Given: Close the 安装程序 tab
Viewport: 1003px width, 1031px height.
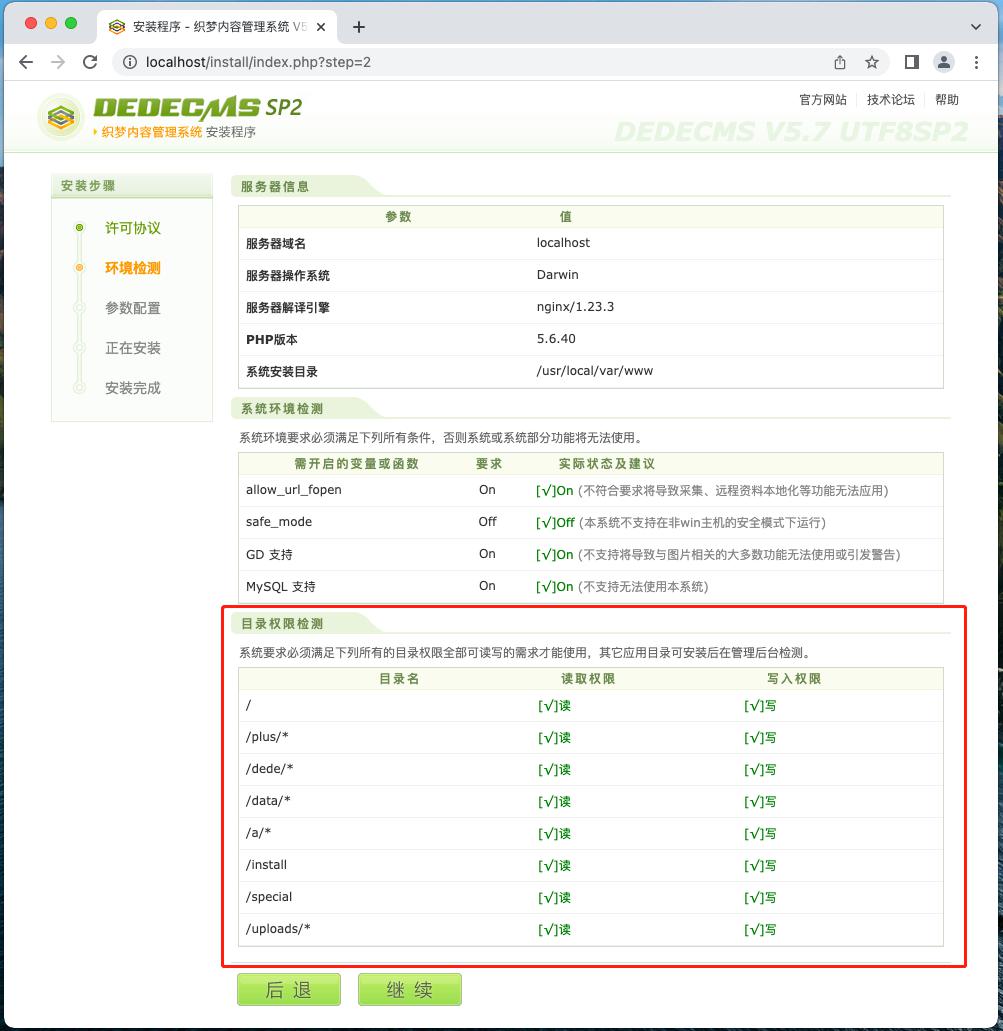Looking at the screenshot, I should [321, 27].
